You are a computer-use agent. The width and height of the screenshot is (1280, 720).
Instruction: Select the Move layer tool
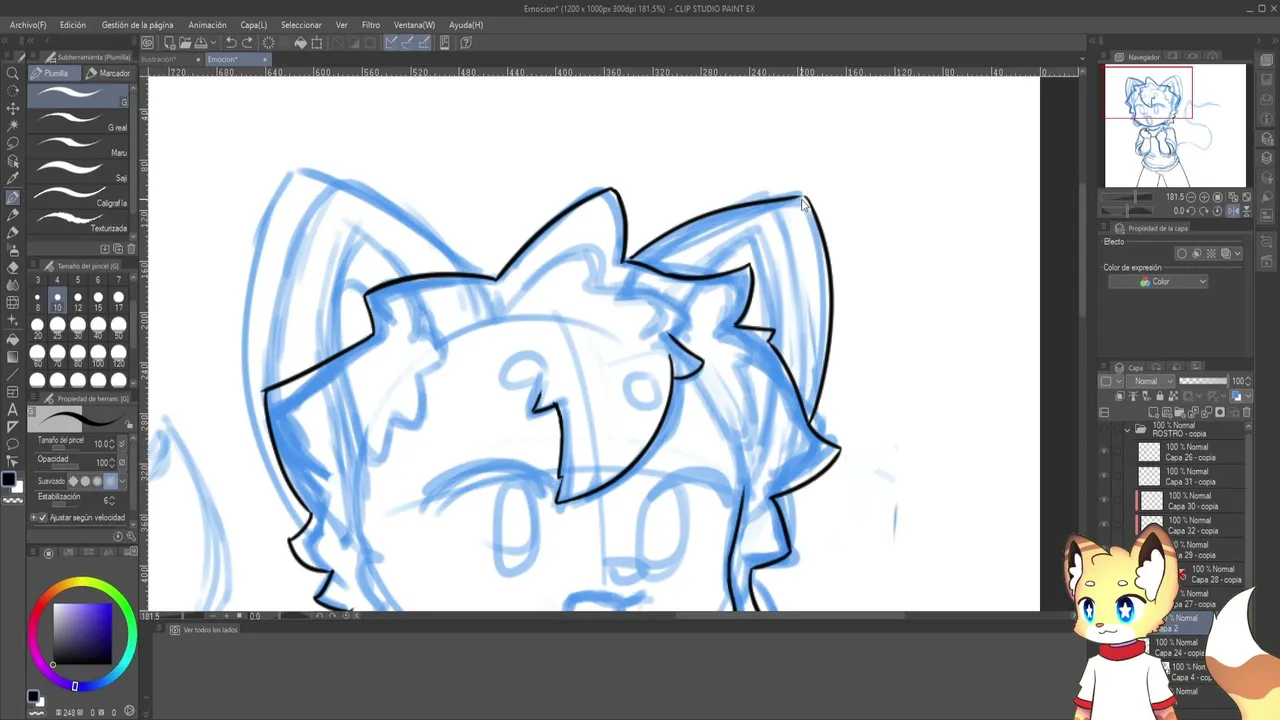point(13,108)
